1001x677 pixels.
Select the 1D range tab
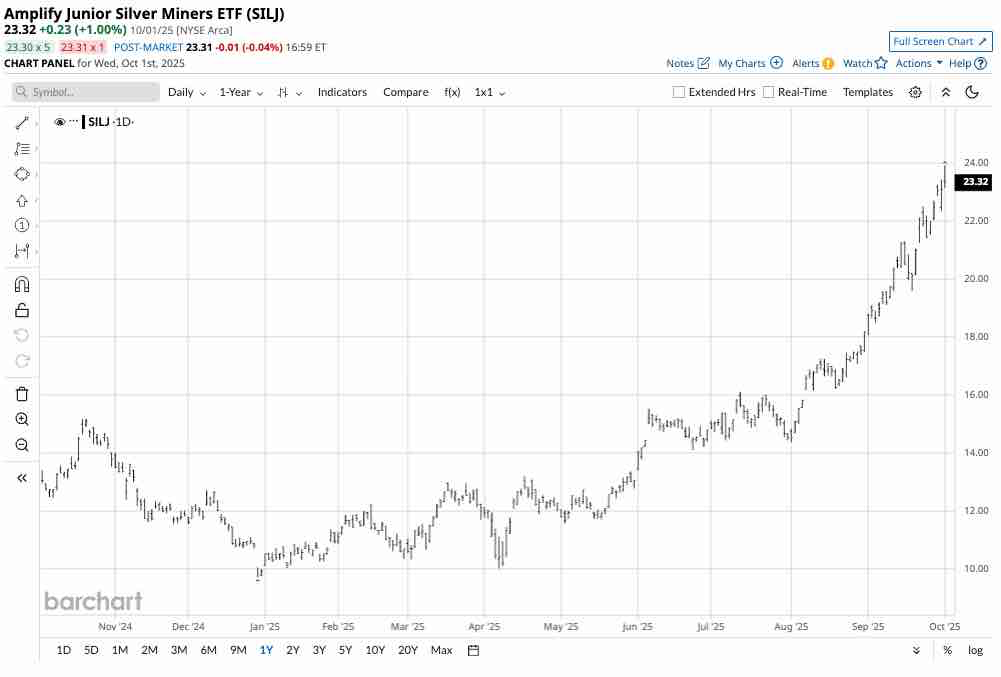click(x=64, y=650)
